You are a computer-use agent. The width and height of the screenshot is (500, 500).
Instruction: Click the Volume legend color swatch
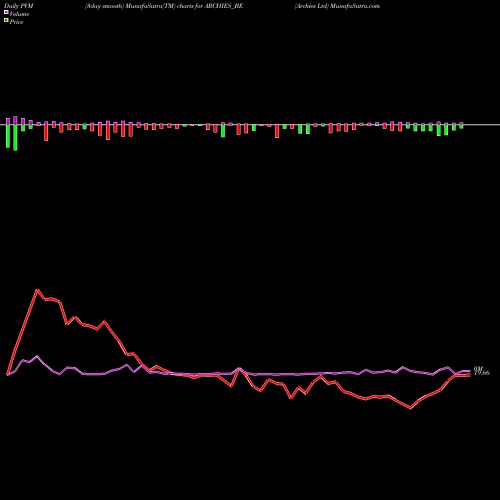point(6,12)
